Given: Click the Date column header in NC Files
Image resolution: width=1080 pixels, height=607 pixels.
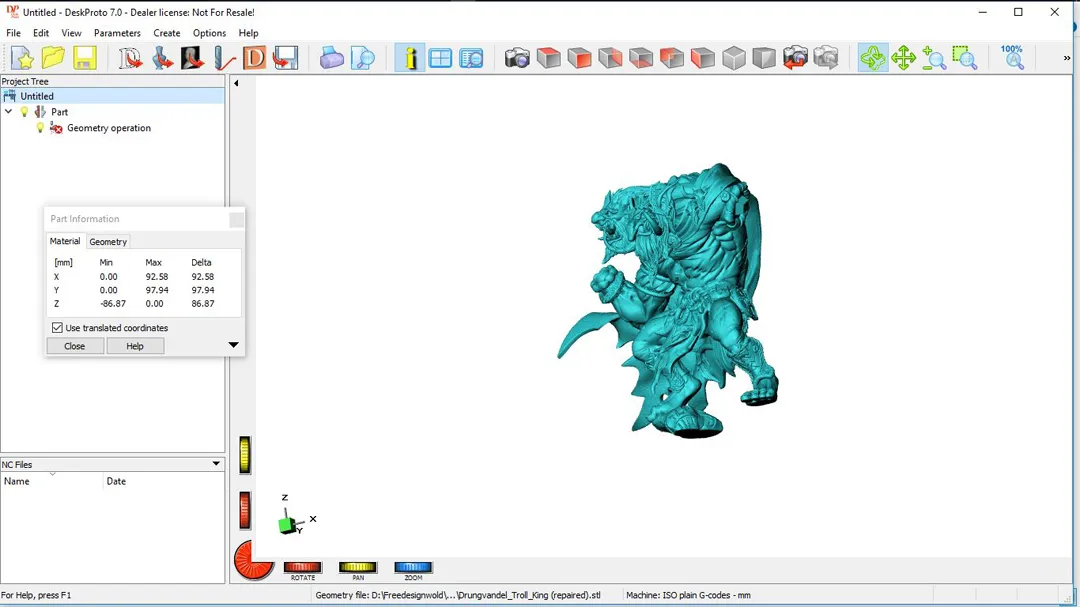Looking at the screenshot, I should [164, 481].
